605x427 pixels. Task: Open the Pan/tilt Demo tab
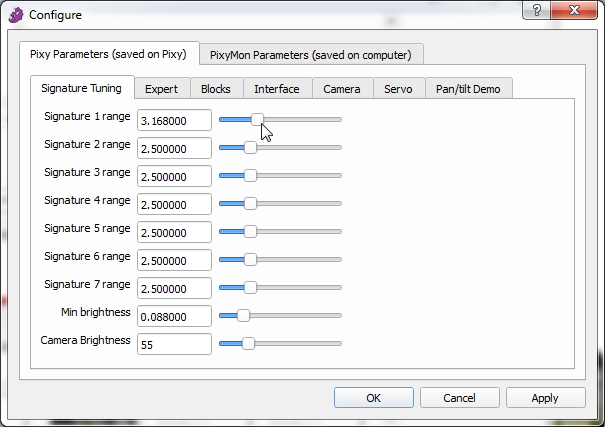[x=468, y=89]
